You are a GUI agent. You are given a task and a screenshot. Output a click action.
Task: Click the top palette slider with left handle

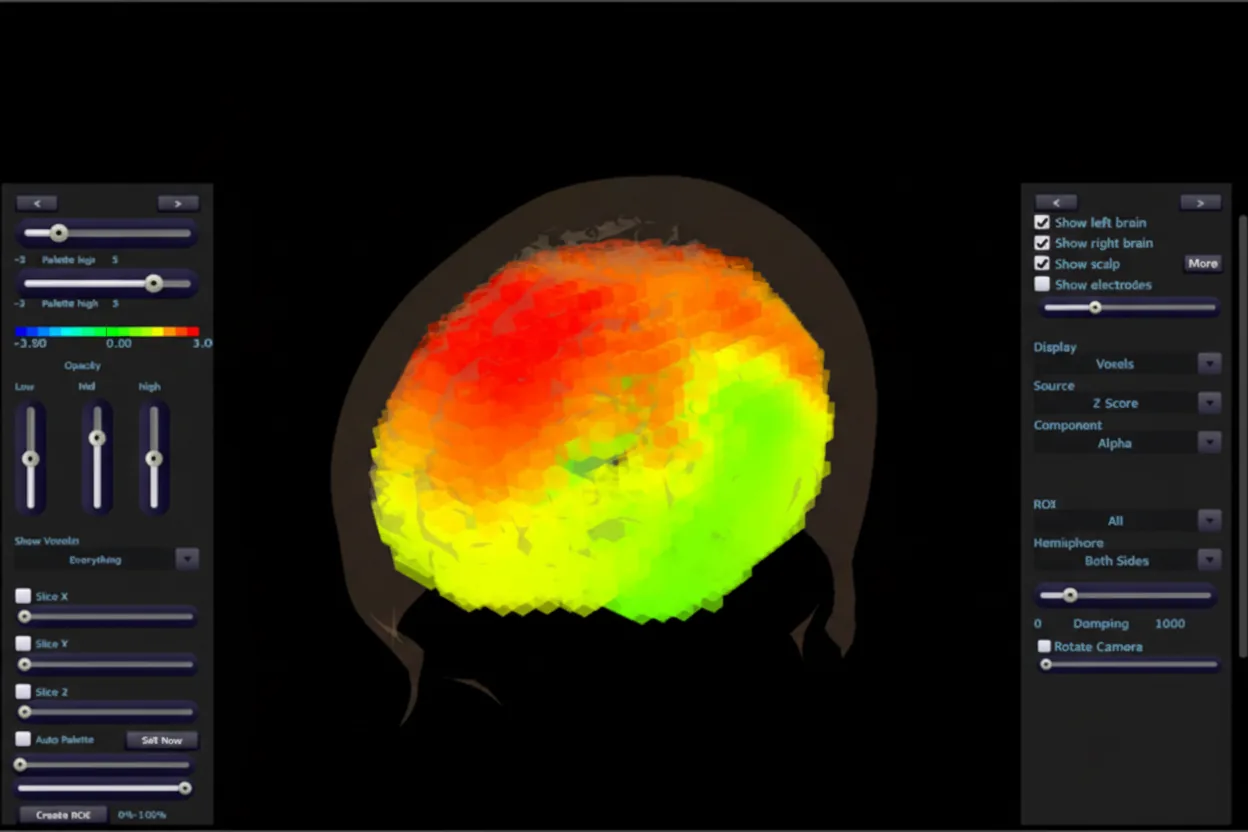coord(106,233)
